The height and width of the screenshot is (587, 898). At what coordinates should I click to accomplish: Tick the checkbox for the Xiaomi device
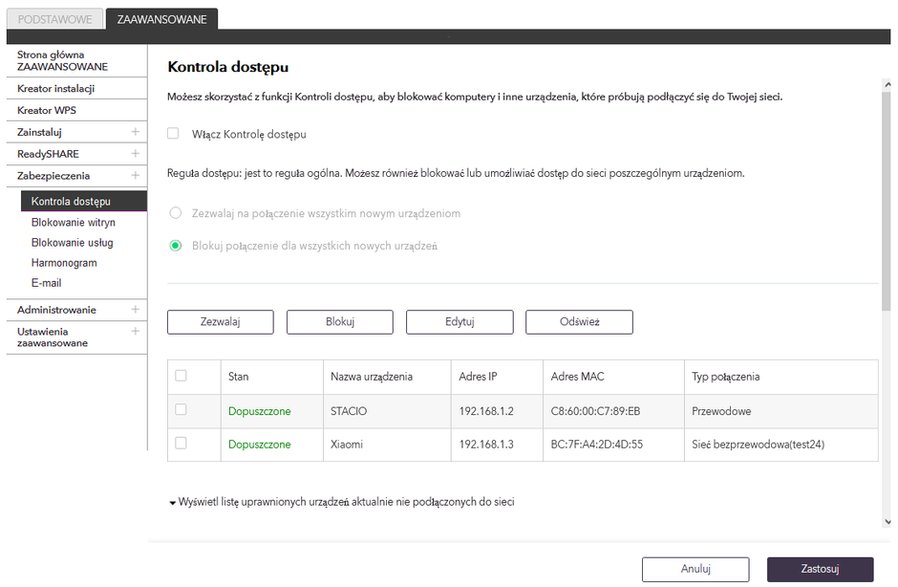(x=181, y=443)
